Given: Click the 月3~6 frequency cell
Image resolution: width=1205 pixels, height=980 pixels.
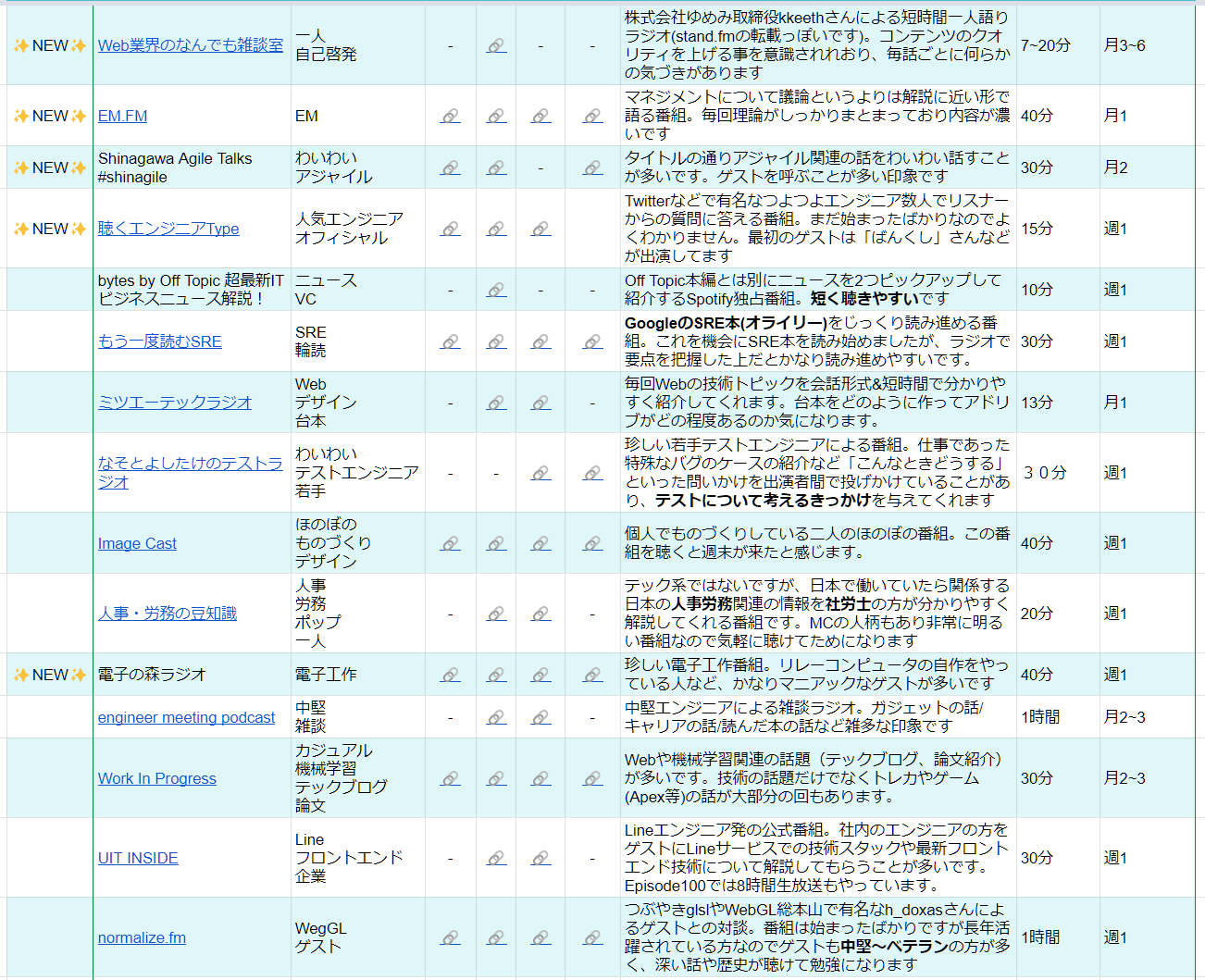Looking at the screenshot, I should coord(1147,45).
